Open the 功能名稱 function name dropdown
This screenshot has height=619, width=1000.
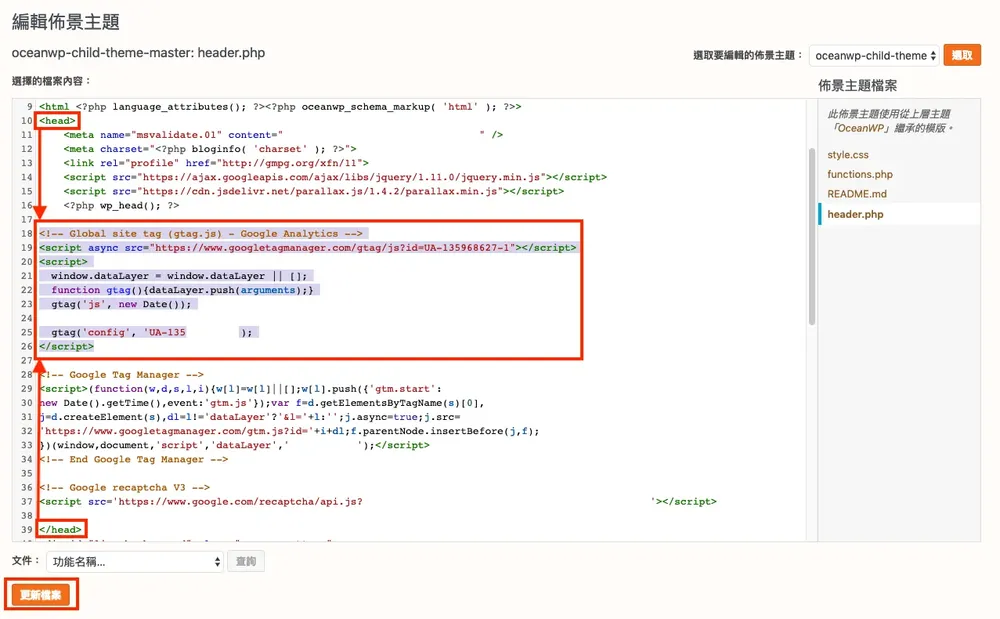pos(135,562)
